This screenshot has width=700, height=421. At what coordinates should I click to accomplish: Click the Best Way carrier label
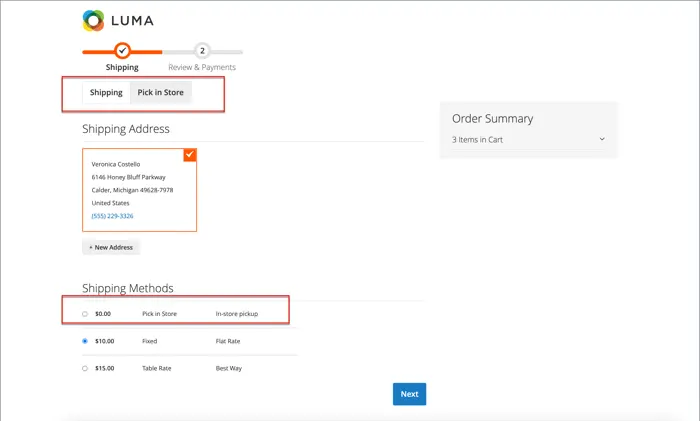(x=229, y=368)
